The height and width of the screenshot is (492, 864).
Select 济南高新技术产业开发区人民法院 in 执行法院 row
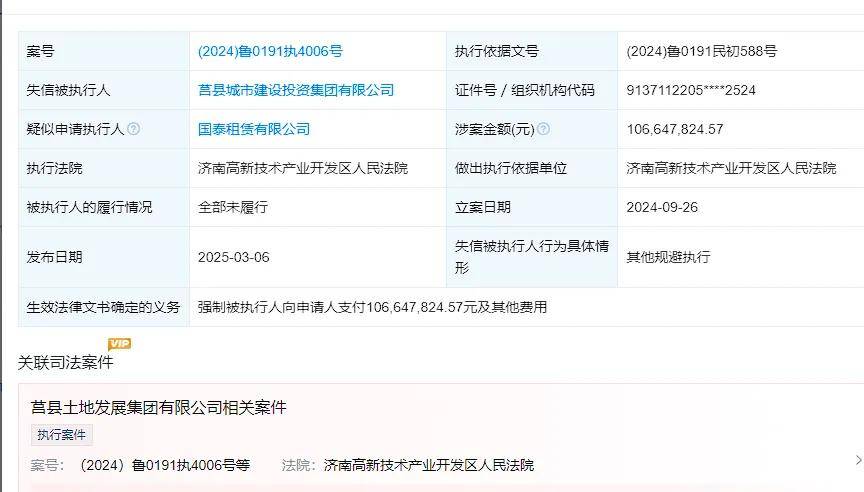(x=303, y=168)
